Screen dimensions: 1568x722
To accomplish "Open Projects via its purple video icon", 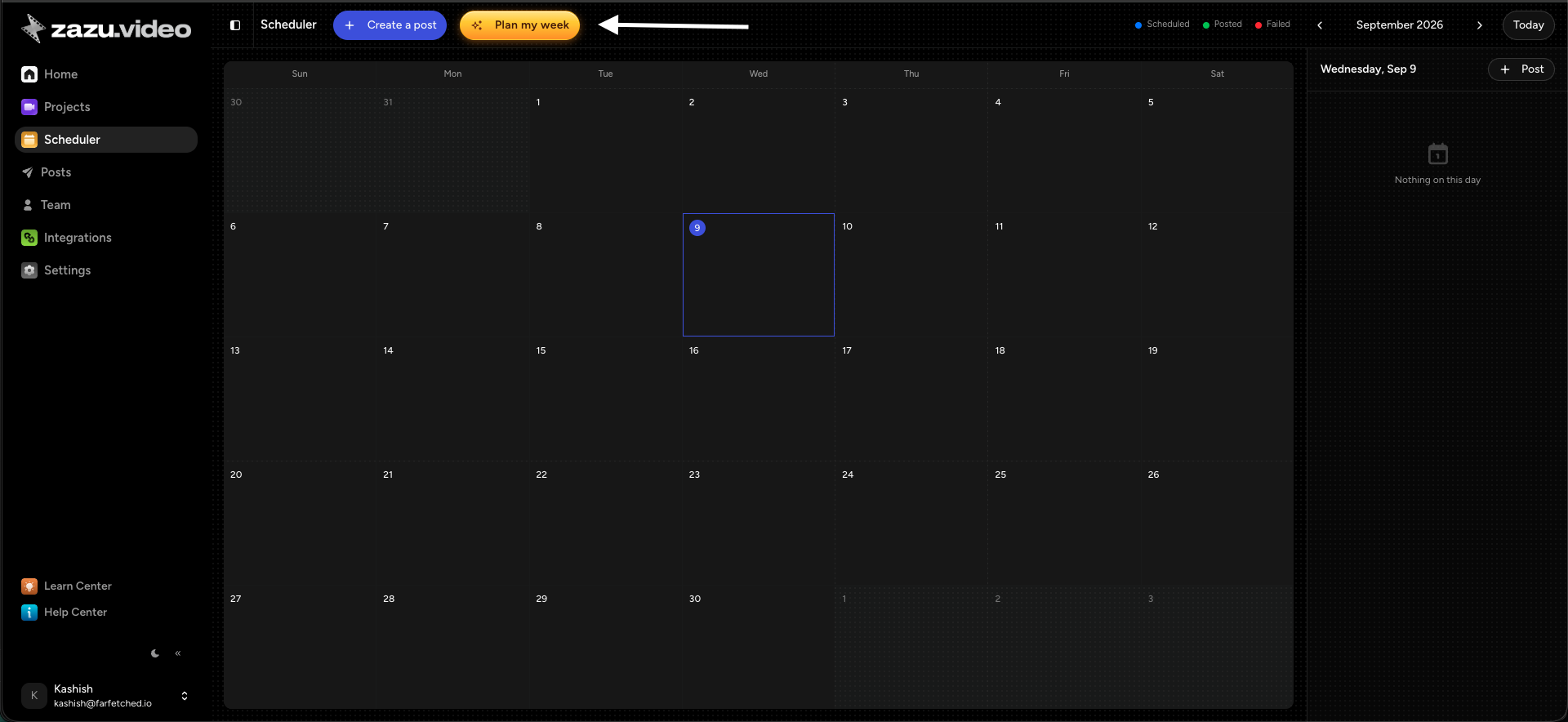I will coord(29,107).
